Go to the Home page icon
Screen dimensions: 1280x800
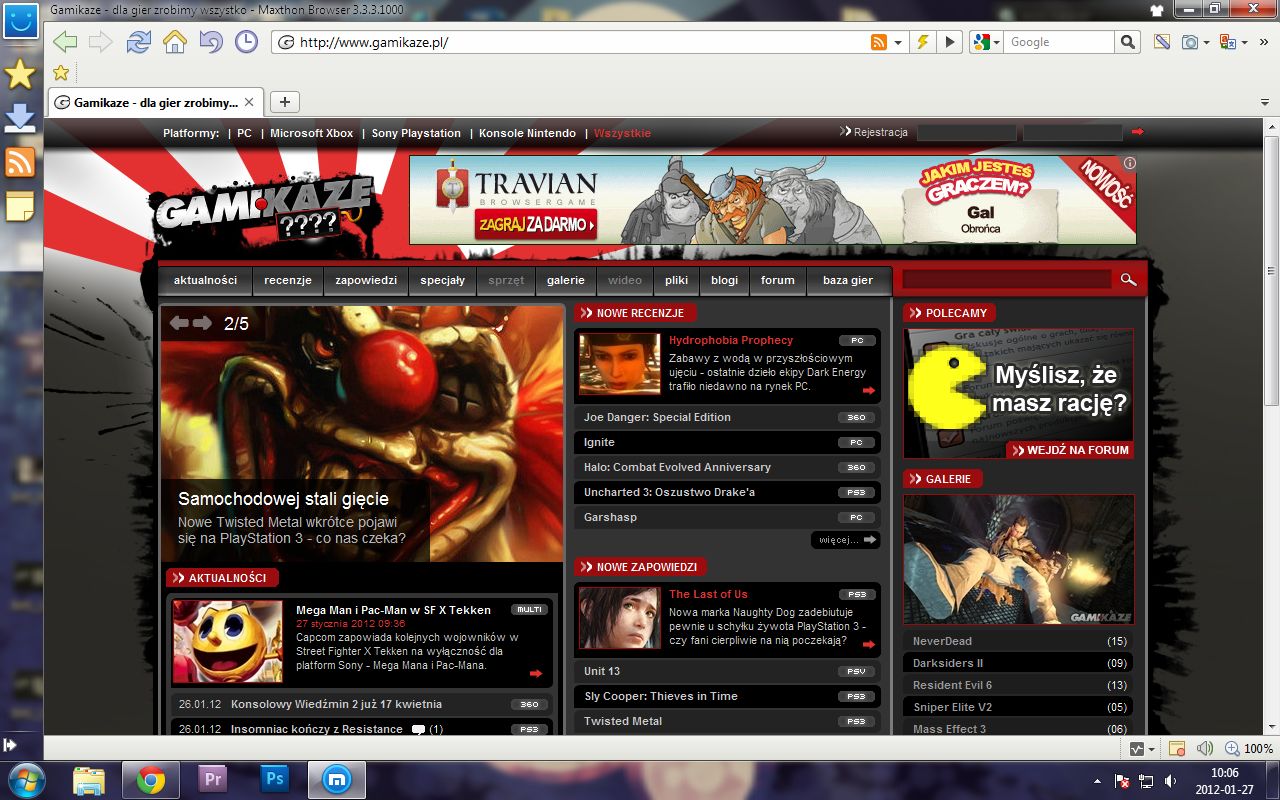175,42
